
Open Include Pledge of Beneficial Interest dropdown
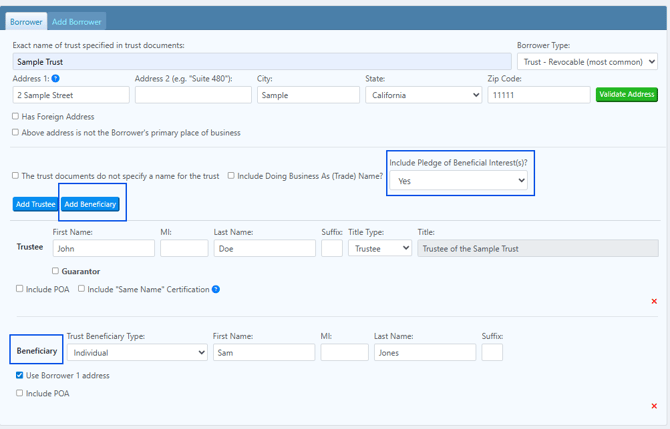pyautogui.click(x=458, y=181)
